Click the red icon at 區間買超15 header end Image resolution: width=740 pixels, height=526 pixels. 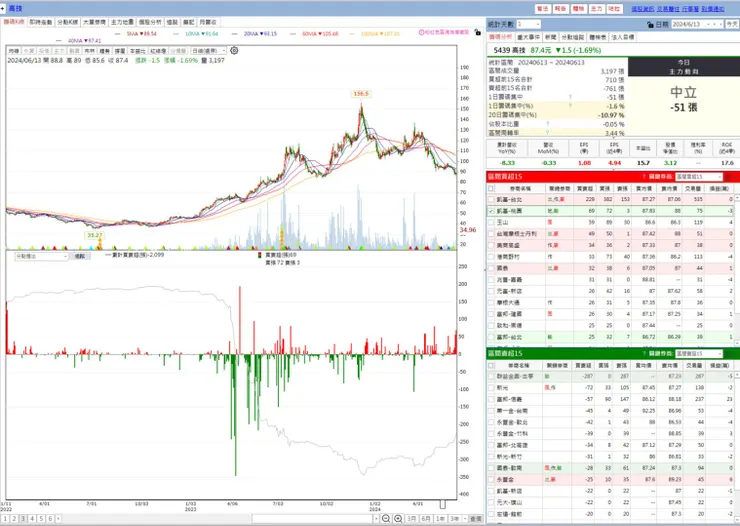(728, 176)
